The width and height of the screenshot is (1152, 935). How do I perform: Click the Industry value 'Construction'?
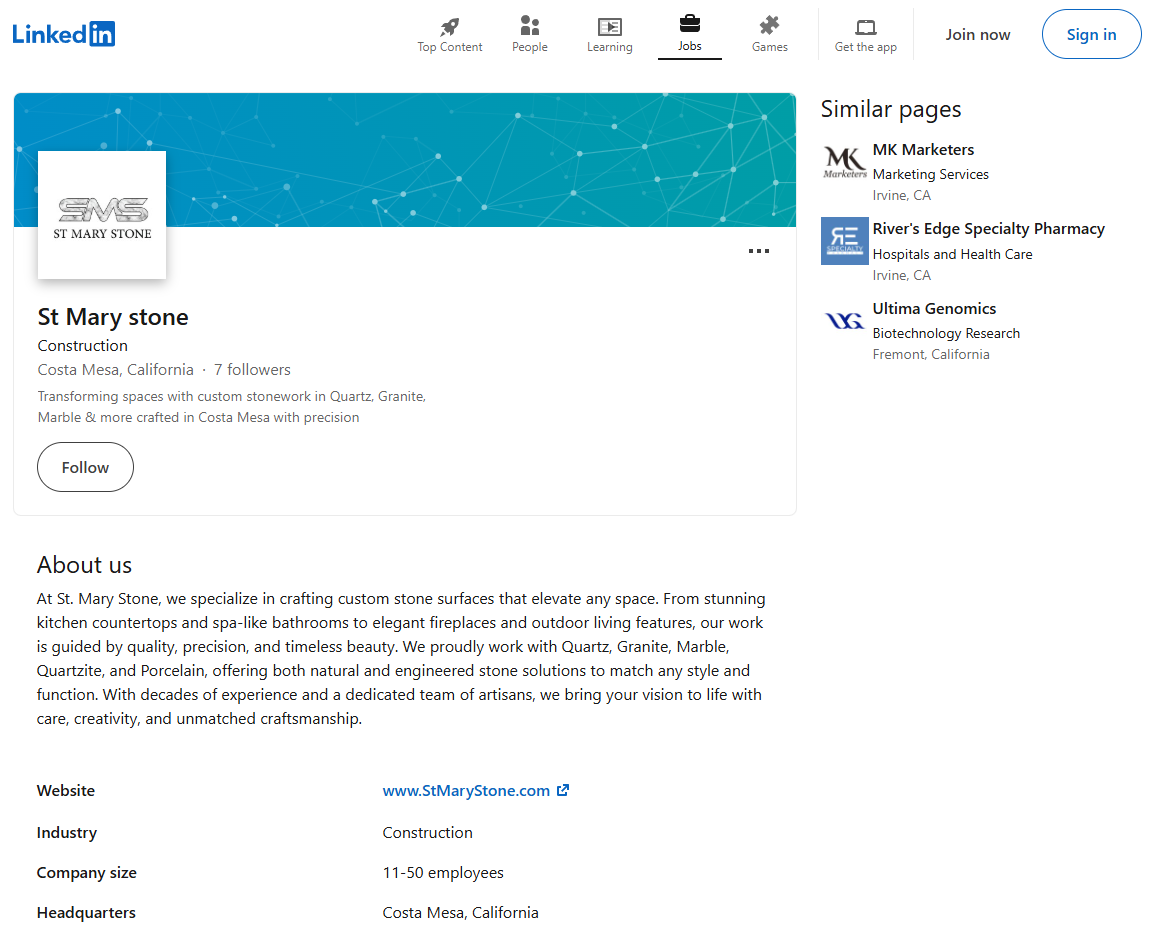pos(428,832)
